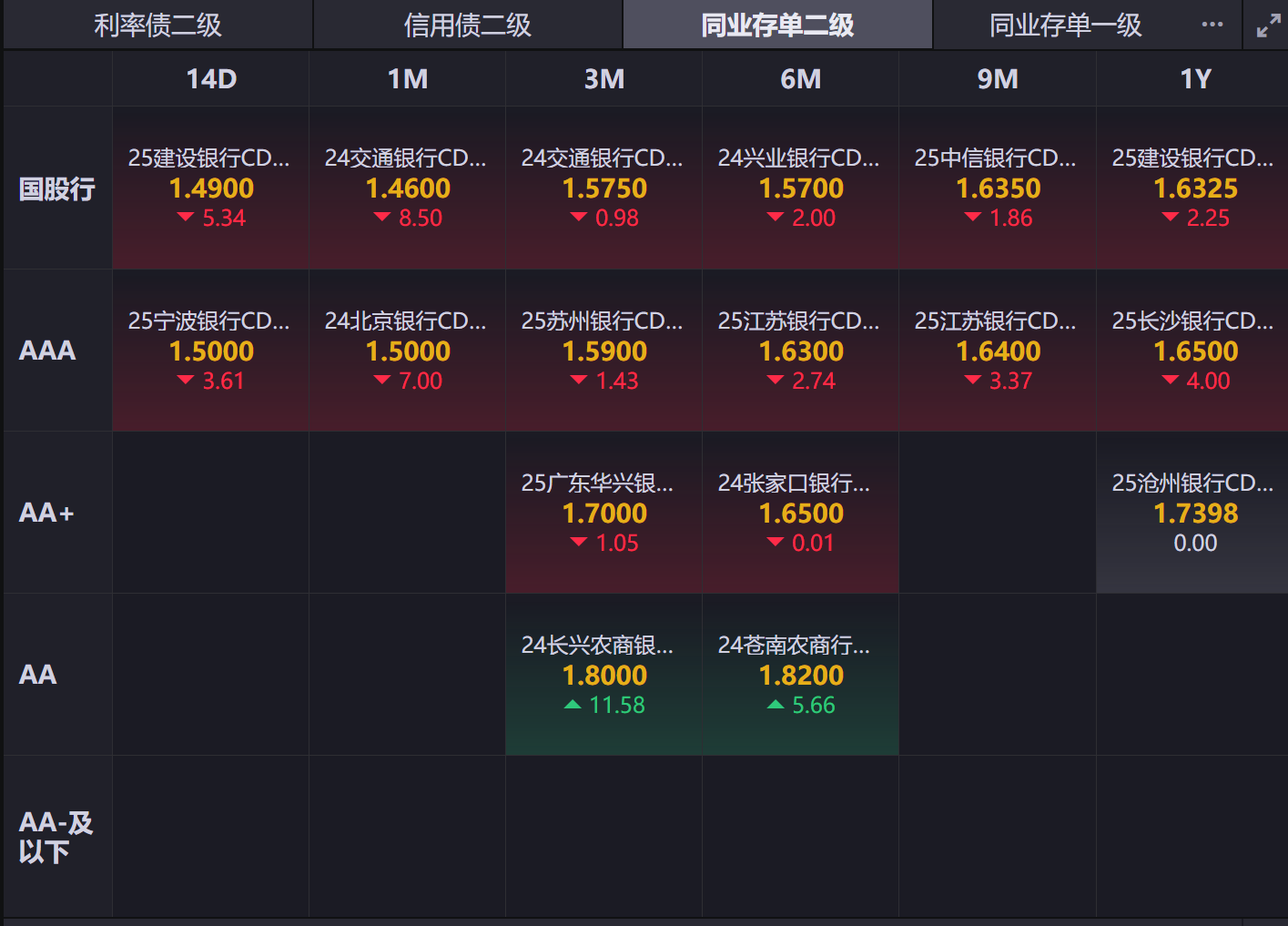This screenshot has width=1288, height=926.
Task: Open 25建设银行CD 1Y cell at 1.6325
Action: (1192, 188)
